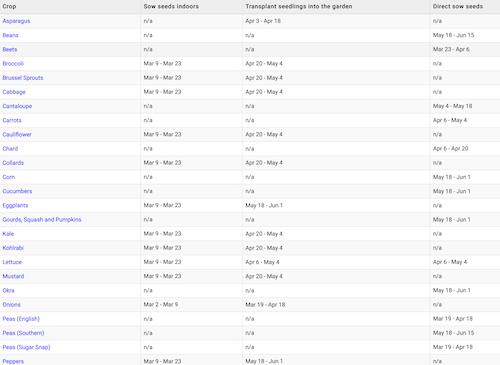This screenshot has width=500, height=365.
Task: Click the Cantaloupe crop link
Action: pyautogui.click(x=17, y=106)
